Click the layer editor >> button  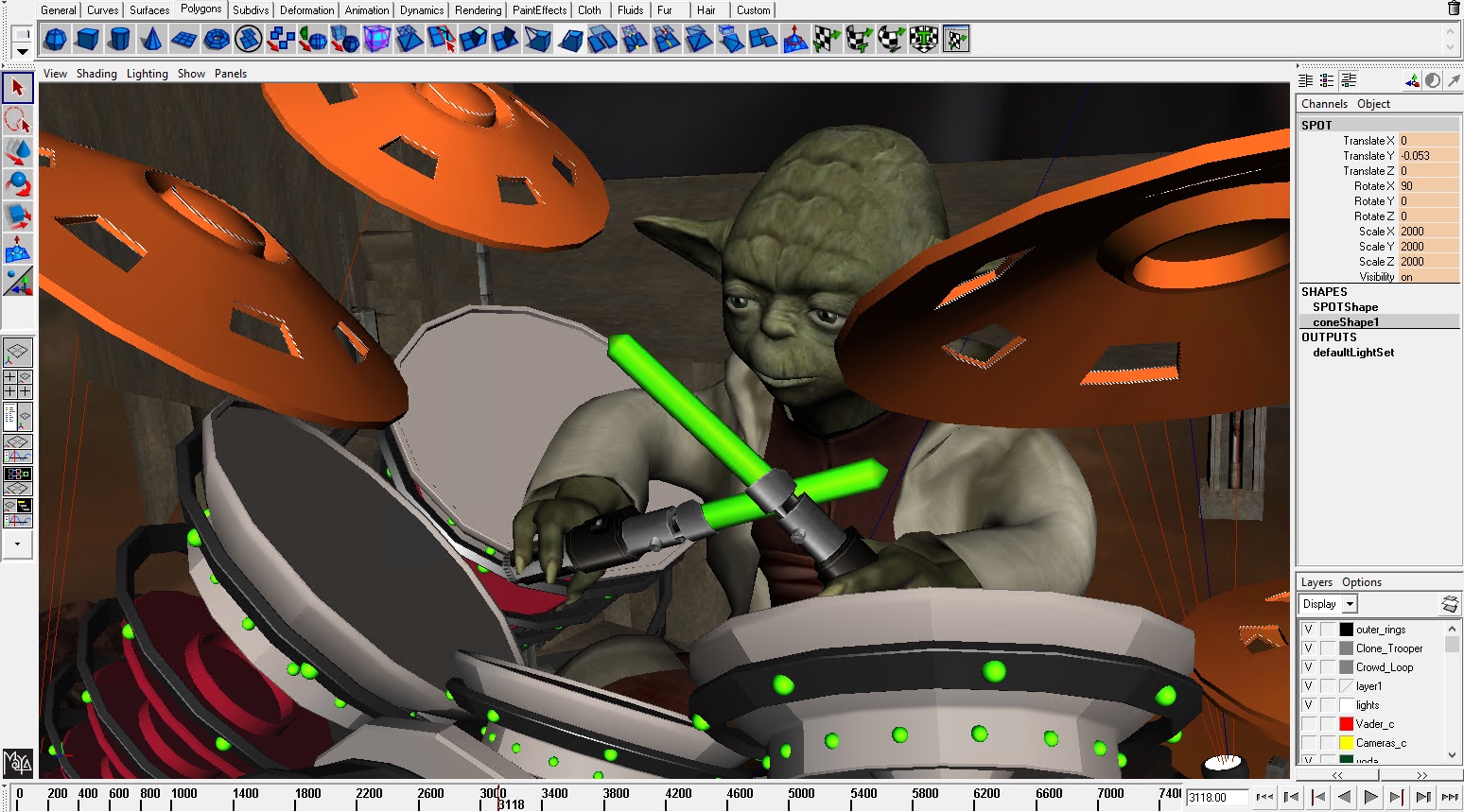click(1421, 774)
